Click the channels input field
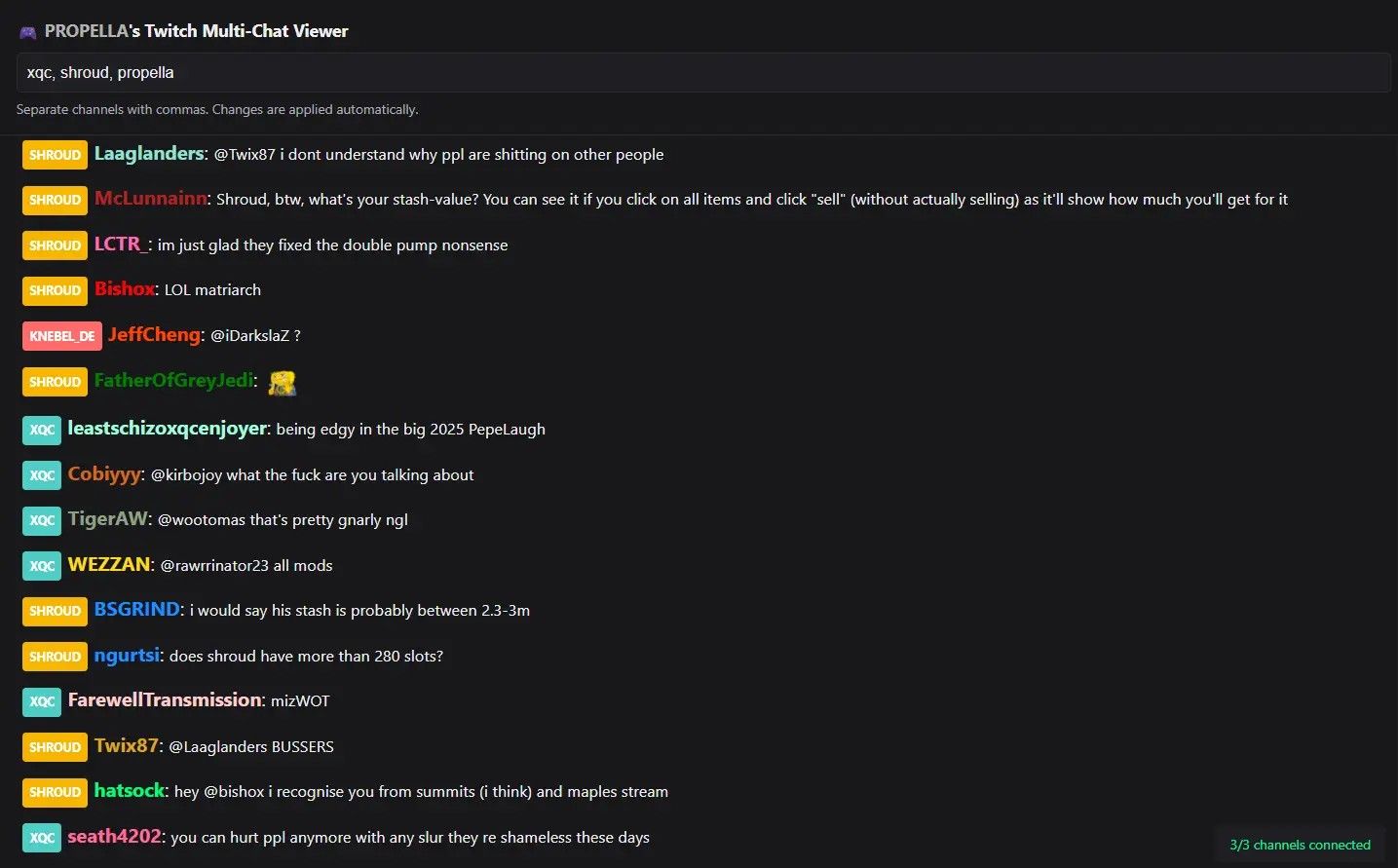This screenshot has height=868, width=1398. [701, 73]
